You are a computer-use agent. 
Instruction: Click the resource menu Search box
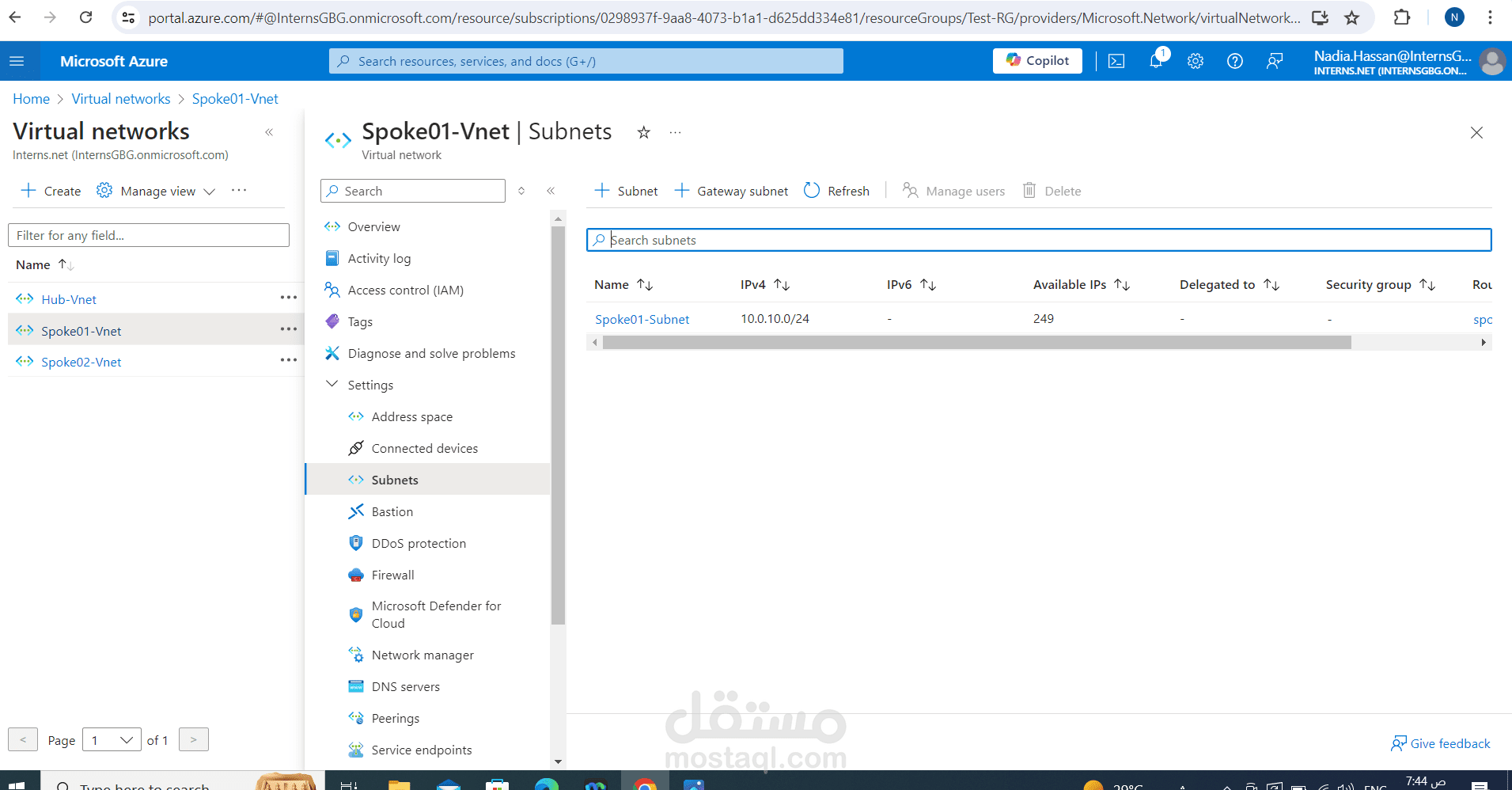(x=412, y=191)
